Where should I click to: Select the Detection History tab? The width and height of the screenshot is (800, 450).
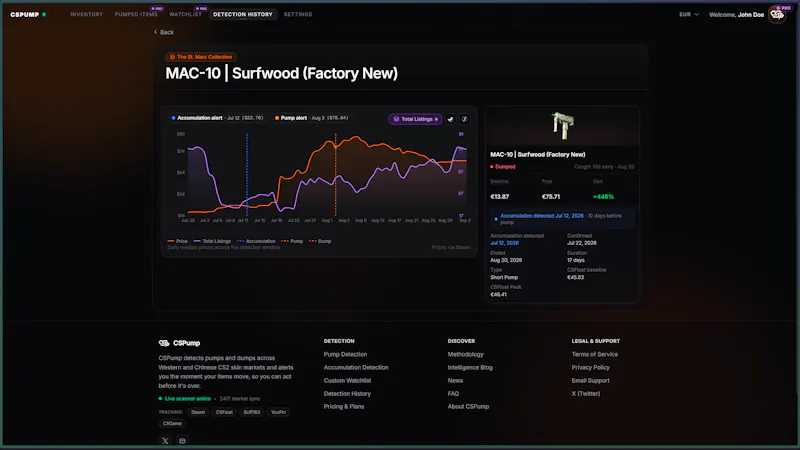click(x=243, y=14)
